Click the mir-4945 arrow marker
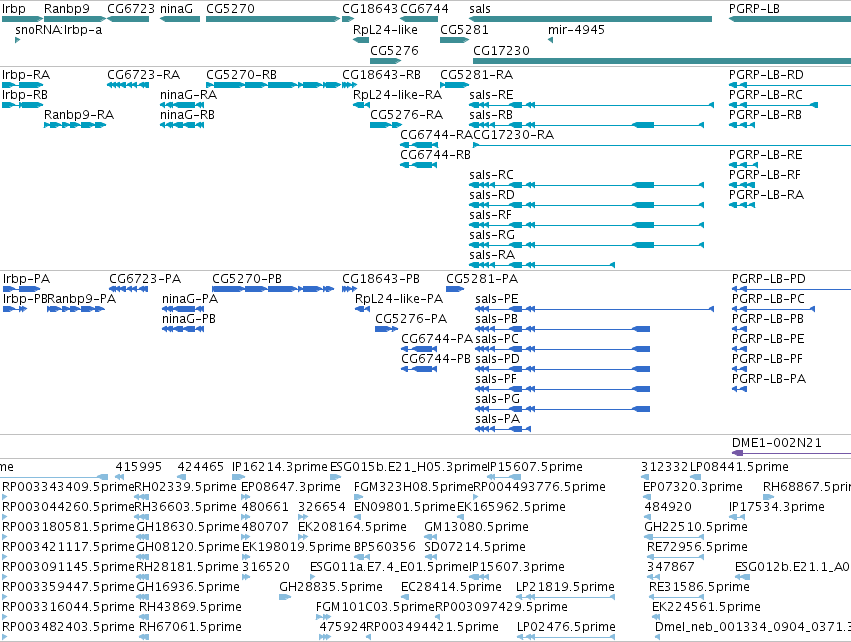 pos(550,40)
